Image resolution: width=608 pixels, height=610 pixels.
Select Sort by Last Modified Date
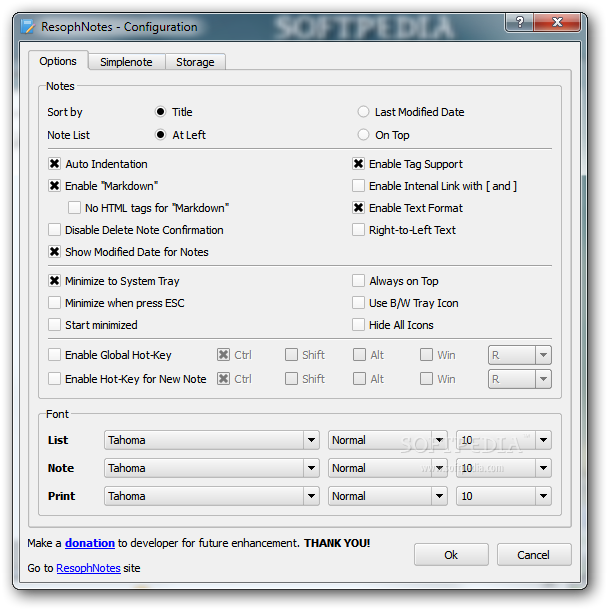[363, 112]
